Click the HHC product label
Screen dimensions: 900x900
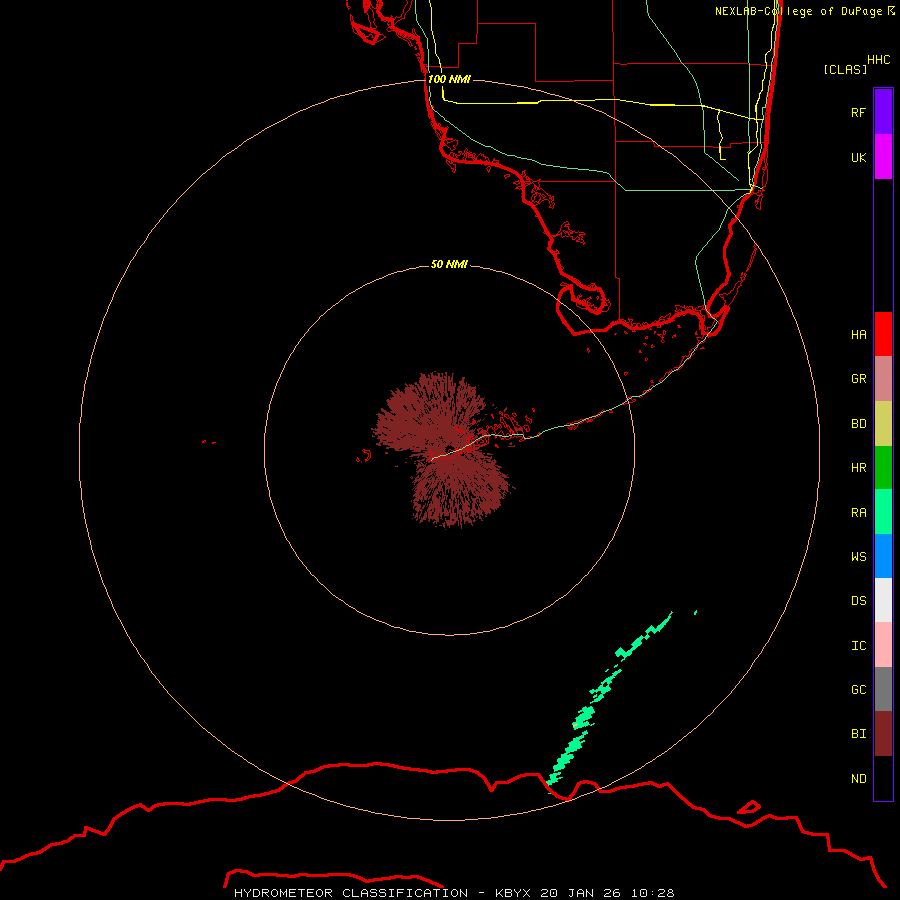(878, 60)
